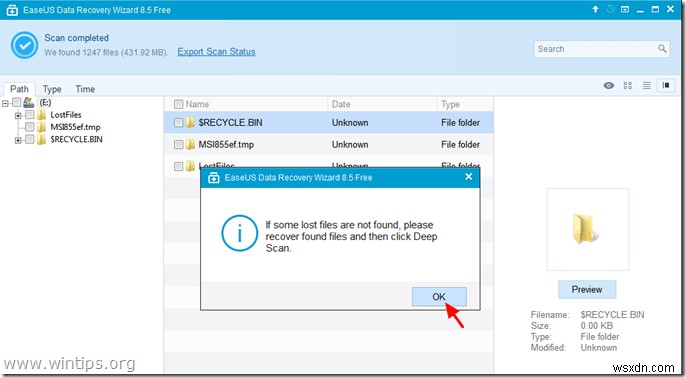Check the MSI855ef.tmp list row checkbox
The width and height of the screenshot is (686, 378).
(x=178, y=144)
